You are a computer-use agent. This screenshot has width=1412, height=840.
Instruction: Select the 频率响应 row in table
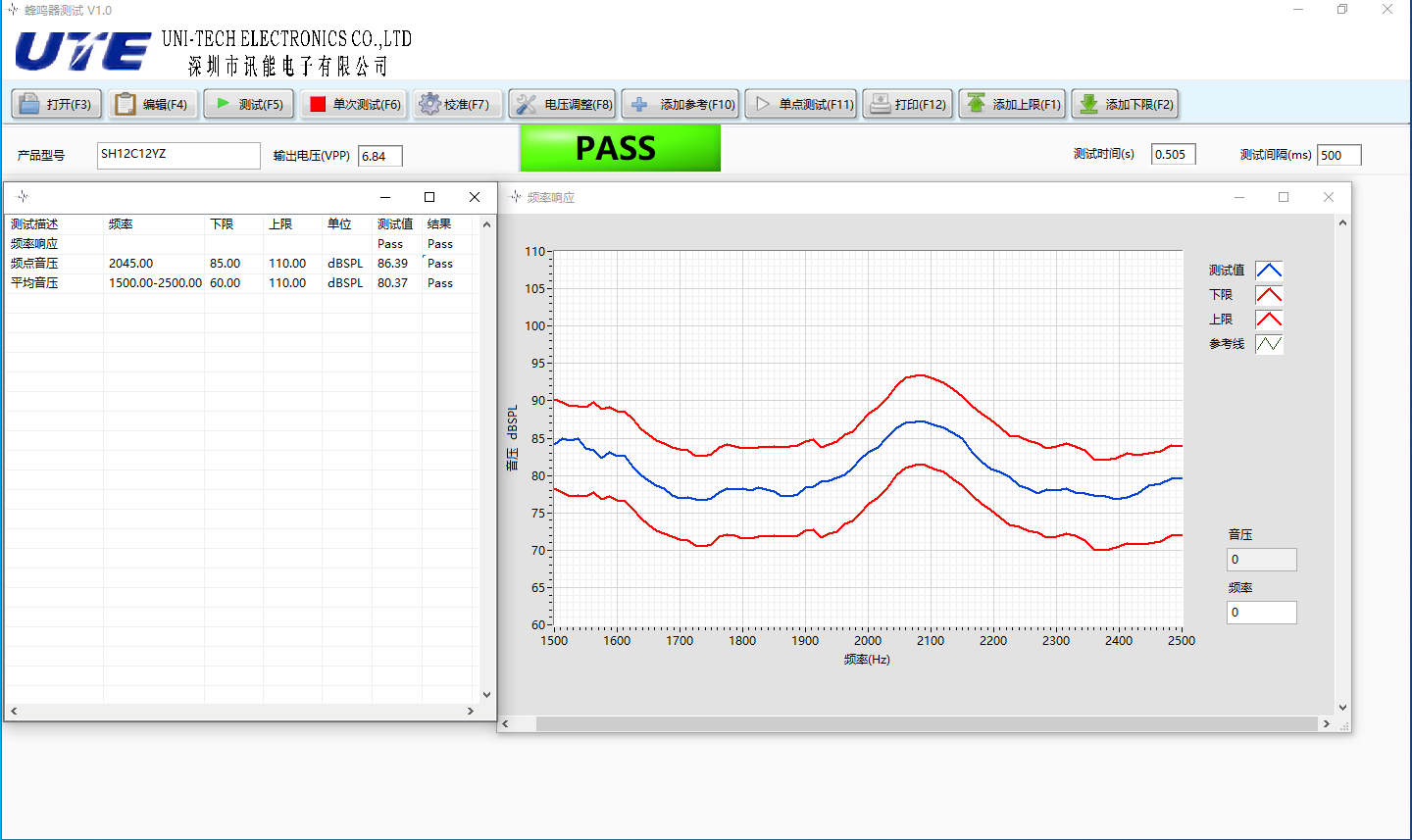point(241,244)
